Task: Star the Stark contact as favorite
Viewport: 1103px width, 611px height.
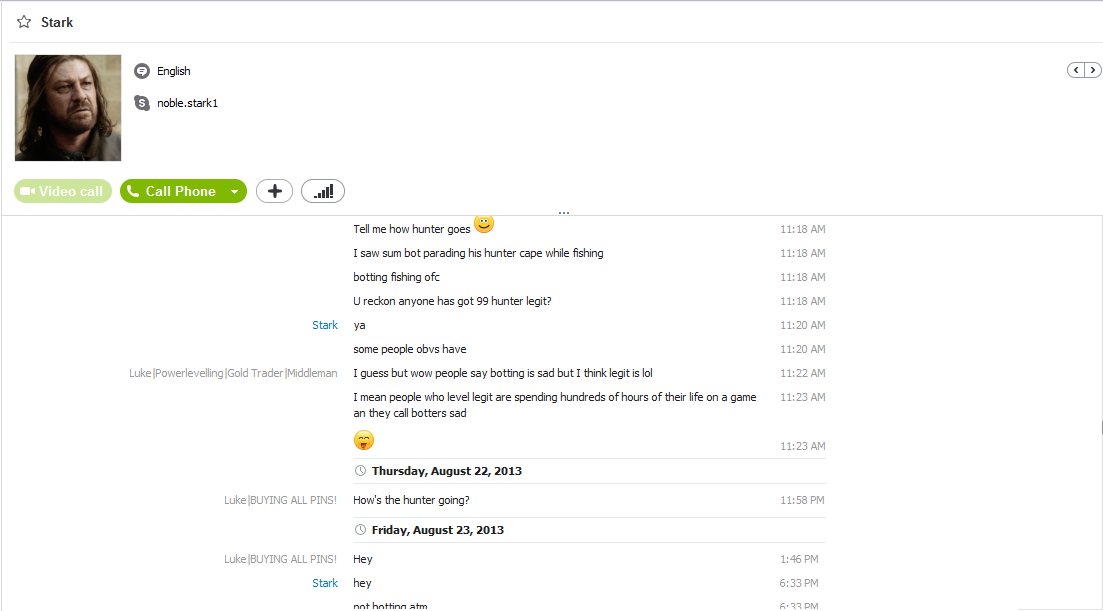Action: tap(24, 22)
